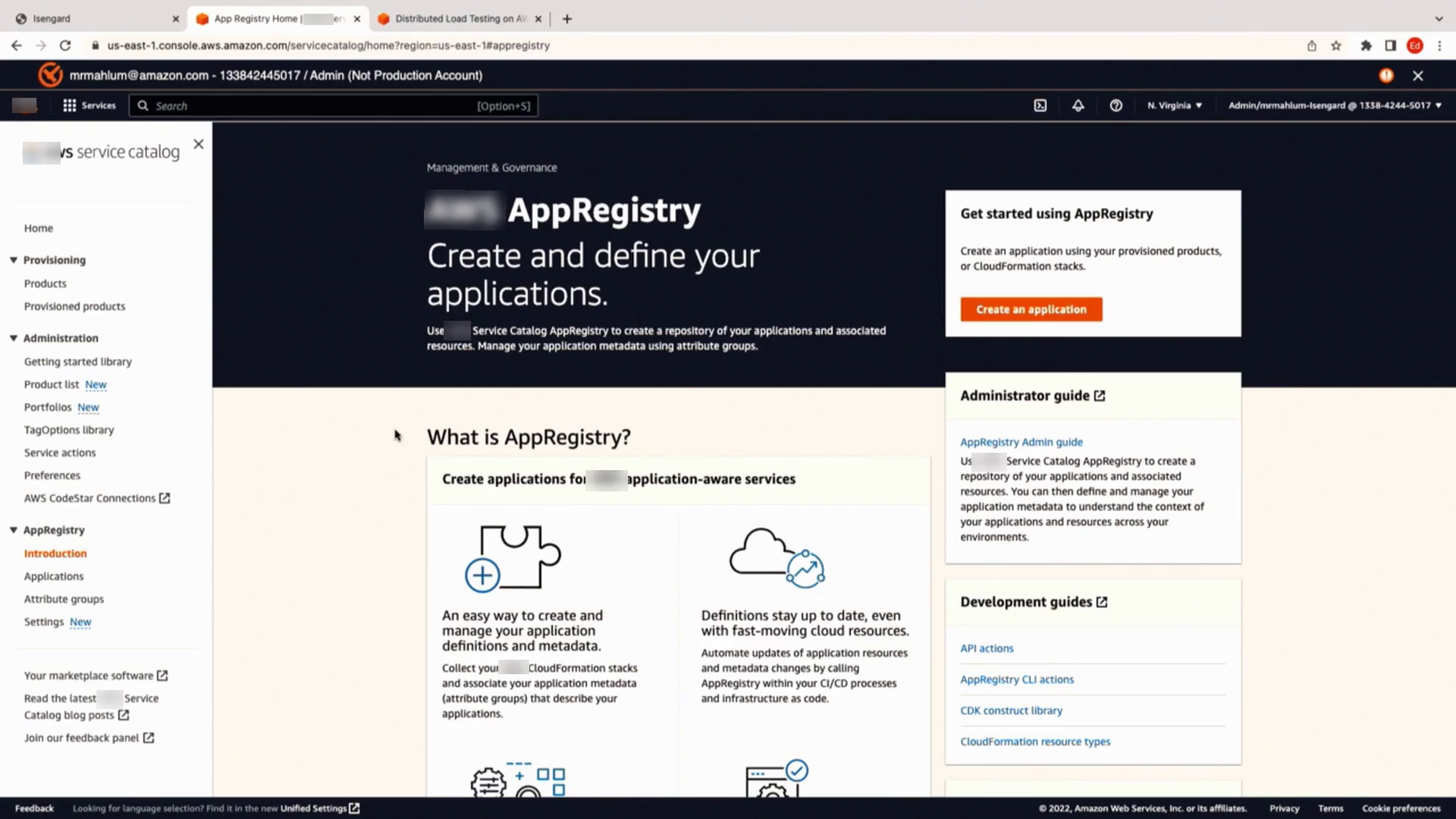Click the orange warning alert icon
Viewport: 1456px width, 819px height.
click(x=1386, y=75)
